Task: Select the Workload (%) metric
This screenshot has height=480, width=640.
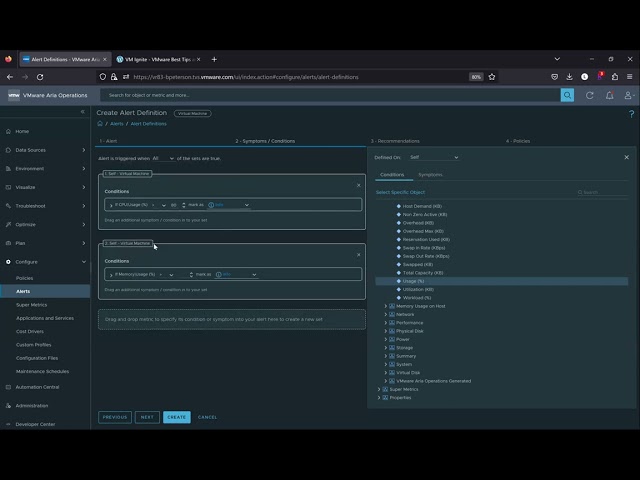Action: pos(416,298)
